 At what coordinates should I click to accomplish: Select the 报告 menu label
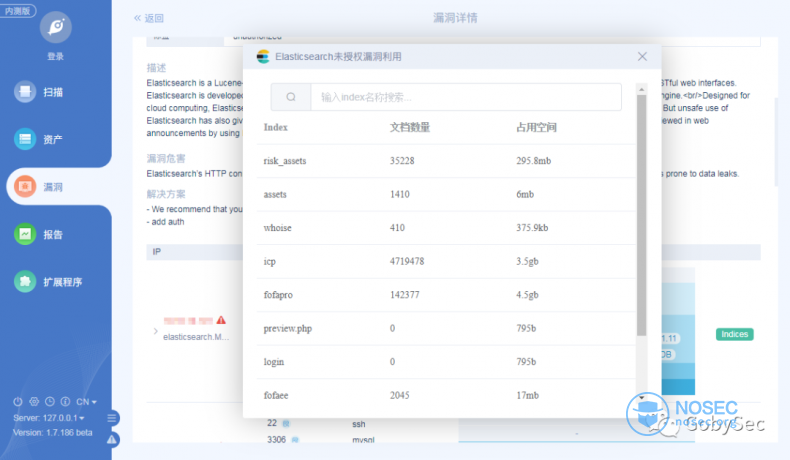53,234
